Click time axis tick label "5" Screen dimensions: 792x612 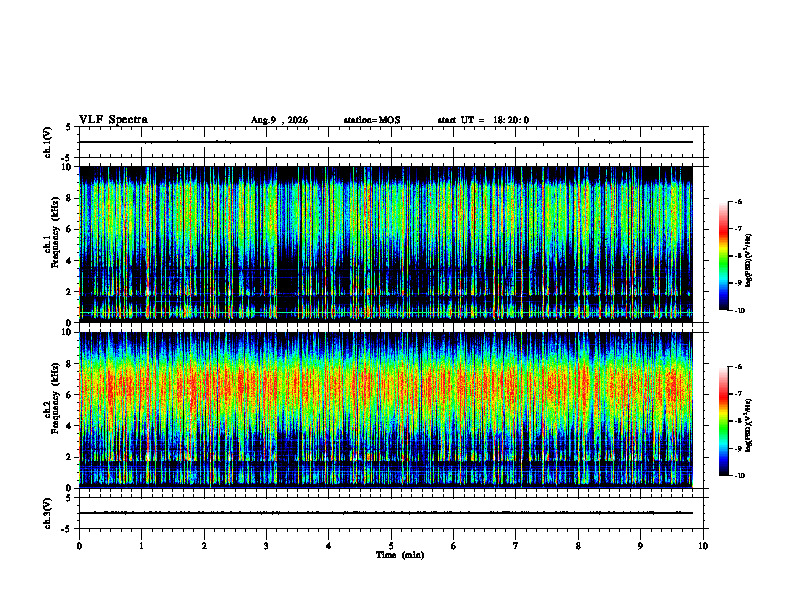coord(391,546)
